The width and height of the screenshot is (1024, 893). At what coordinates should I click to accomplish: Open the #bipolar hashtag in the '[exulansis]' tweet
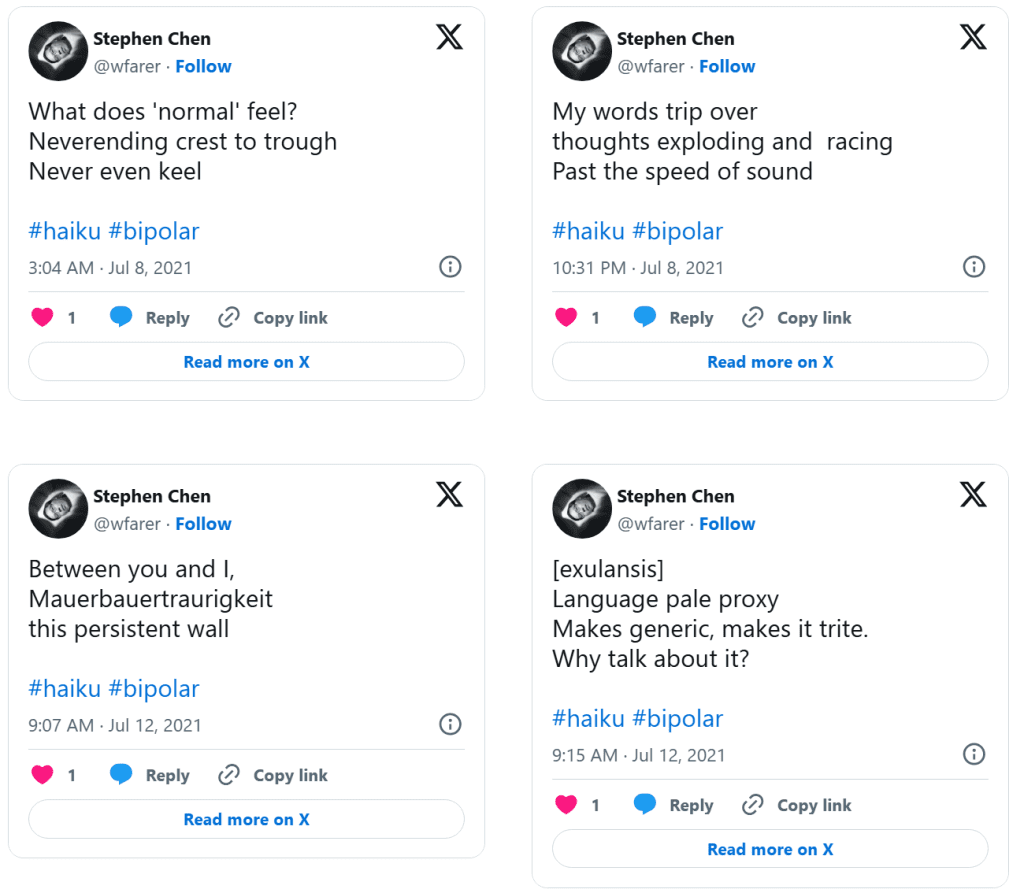[677, 718]
